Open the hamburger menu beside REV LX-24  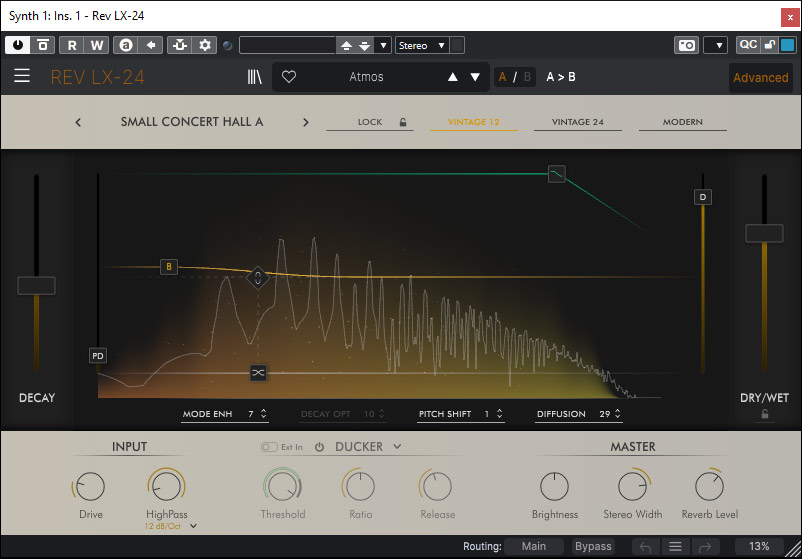(22, 77)
